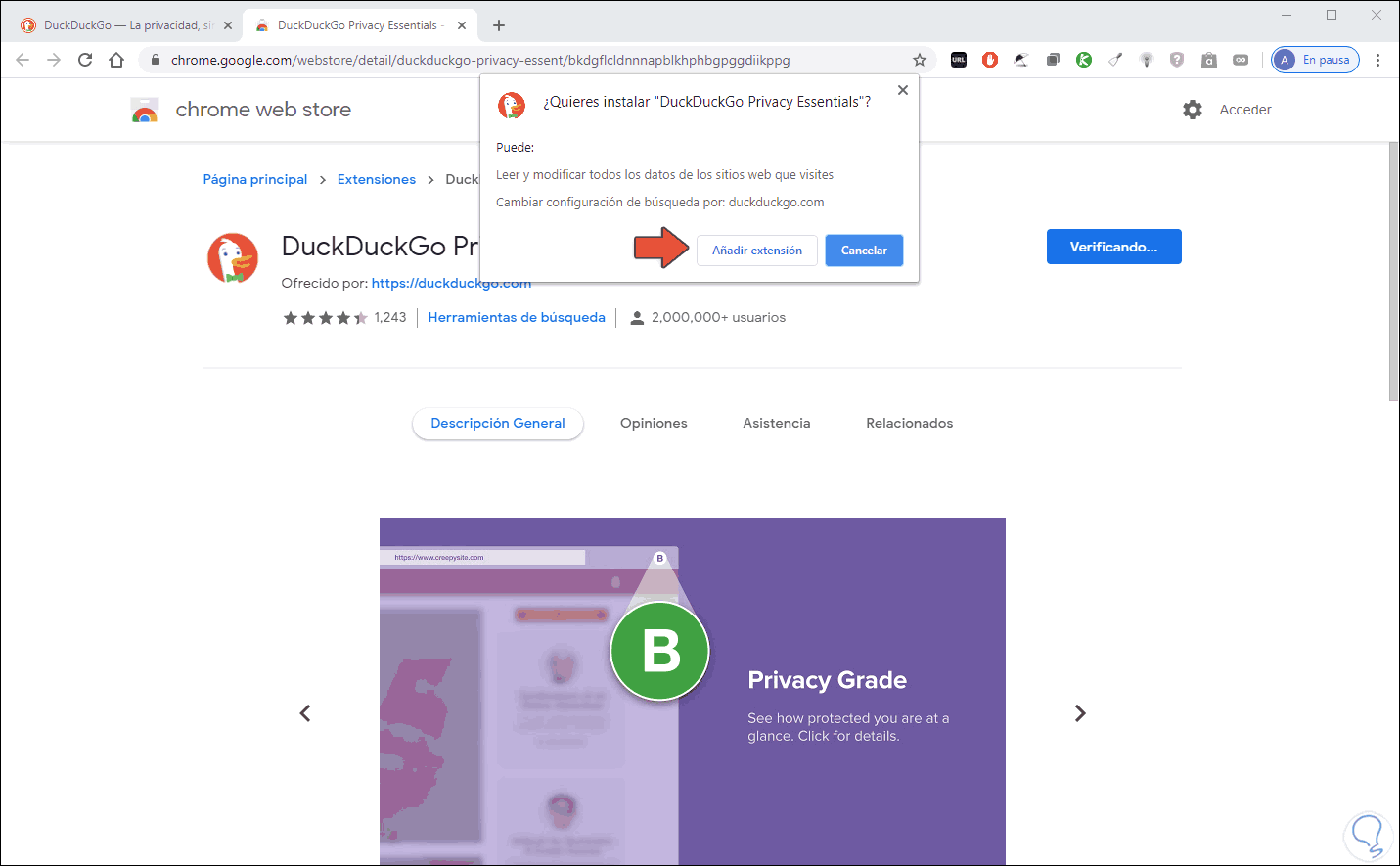Click the Privacy Grade screenshot
The height and width of the screenshot is (866, 1400).
[693, 691]
